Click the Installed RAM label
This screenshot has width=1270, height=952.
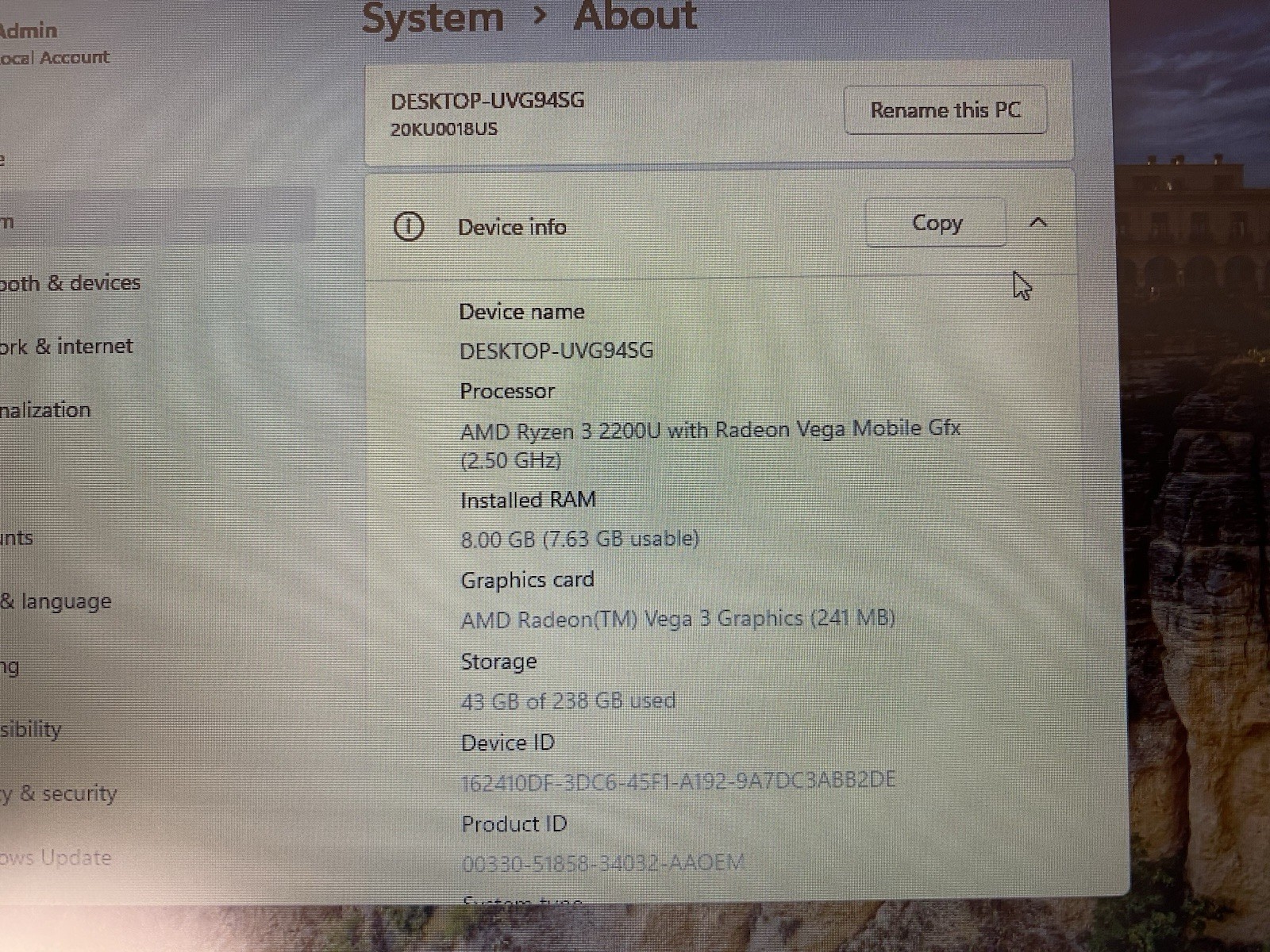[528, 501]
